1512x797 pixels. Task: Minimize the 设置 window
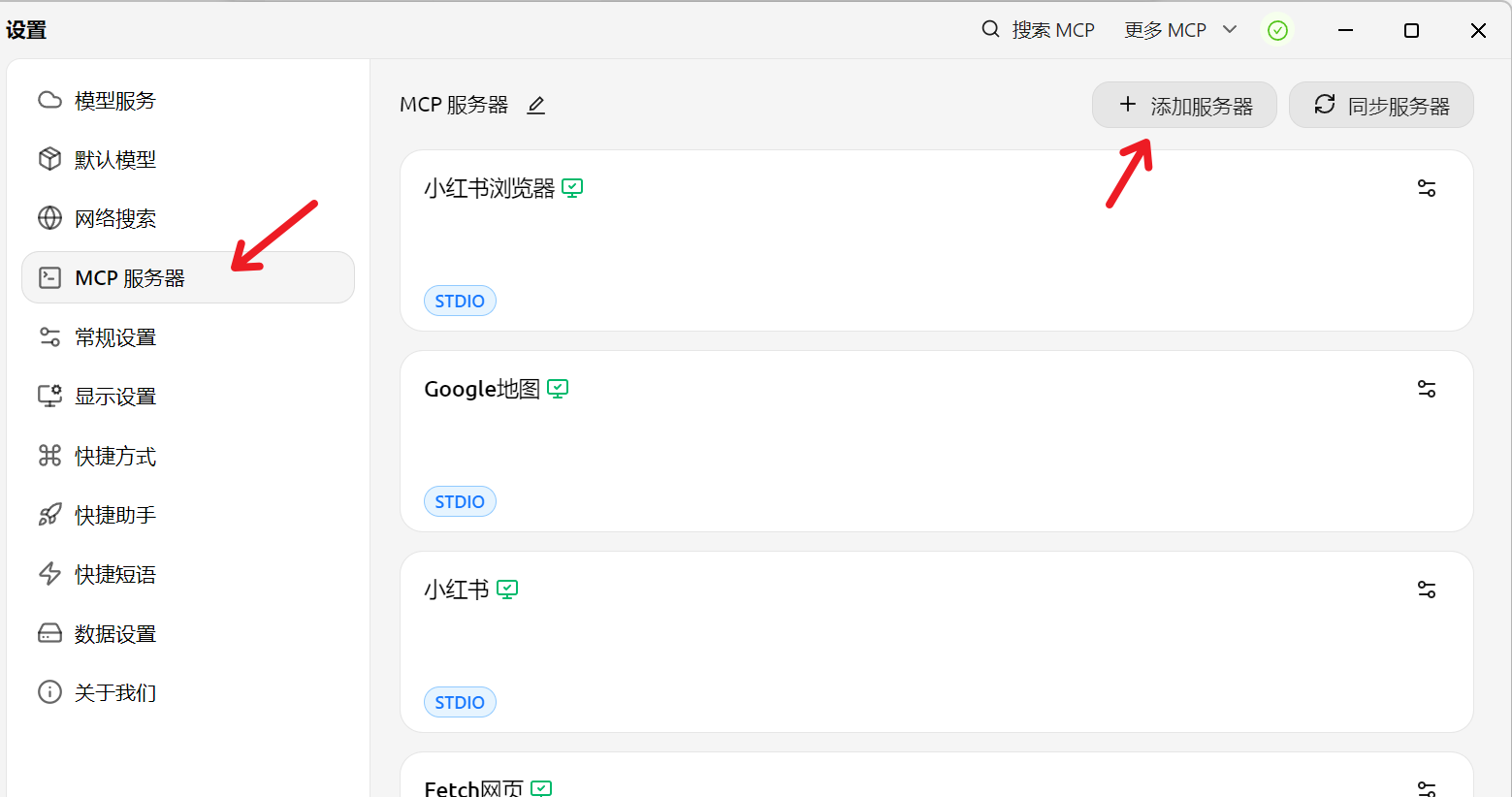[x=1345, y=30]
